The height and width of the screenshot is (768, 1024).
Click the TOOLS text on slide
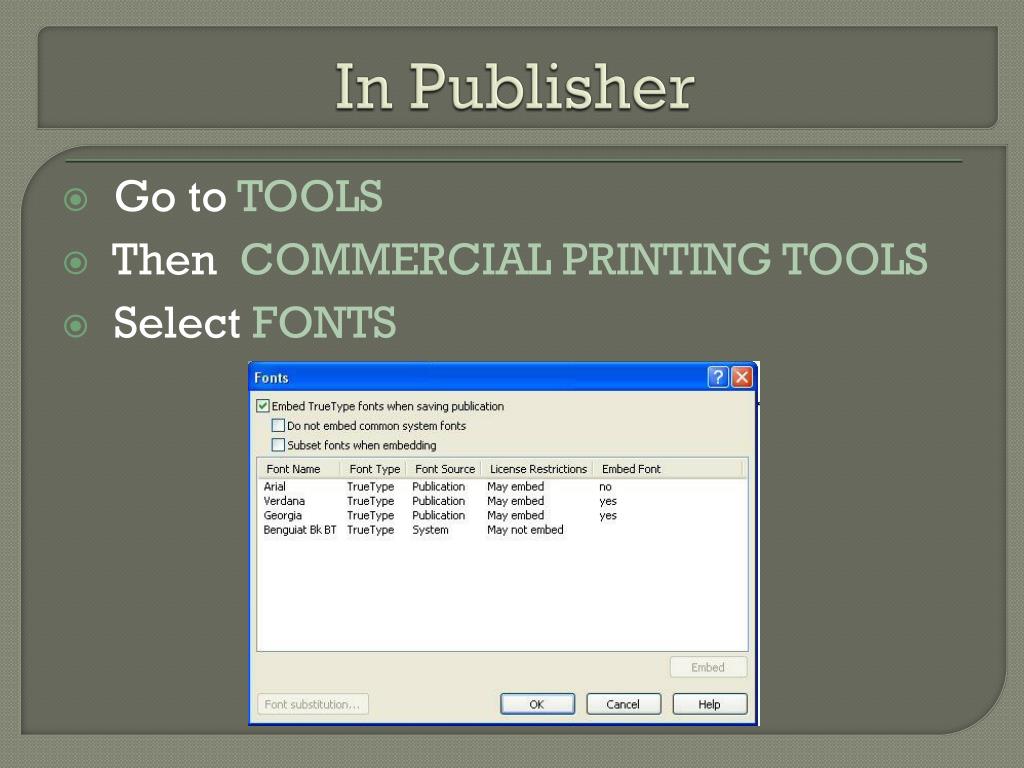[310, 196]
